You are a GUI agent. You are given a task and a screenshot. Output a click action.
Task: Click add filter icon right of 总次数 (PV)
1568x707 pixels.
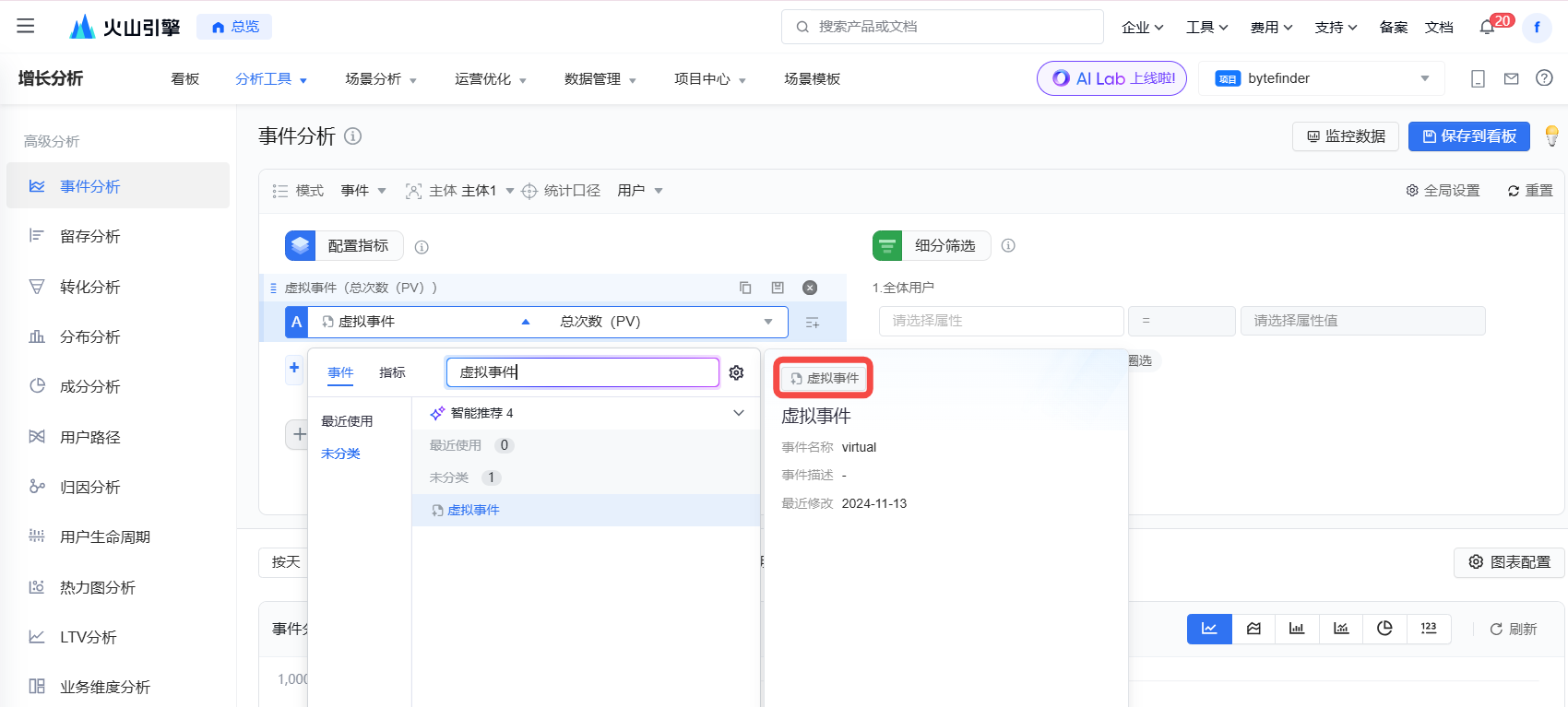point(813,323)
